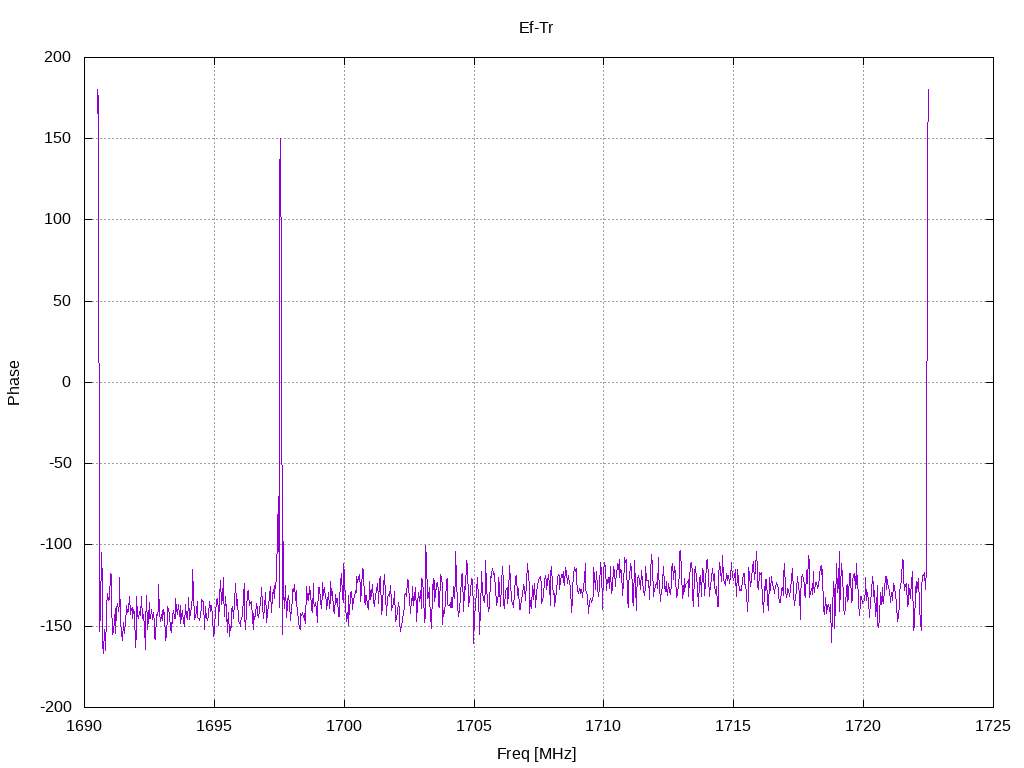Click the y-axis tick label "0"

tap(67, 382)
